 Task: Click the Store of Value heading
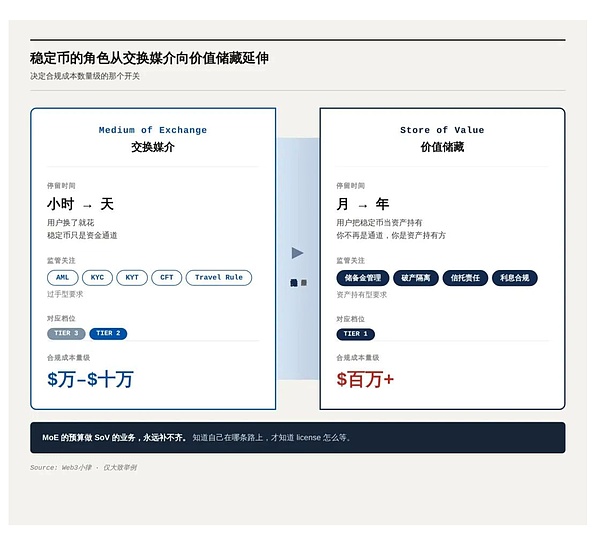tap(441, 130)
